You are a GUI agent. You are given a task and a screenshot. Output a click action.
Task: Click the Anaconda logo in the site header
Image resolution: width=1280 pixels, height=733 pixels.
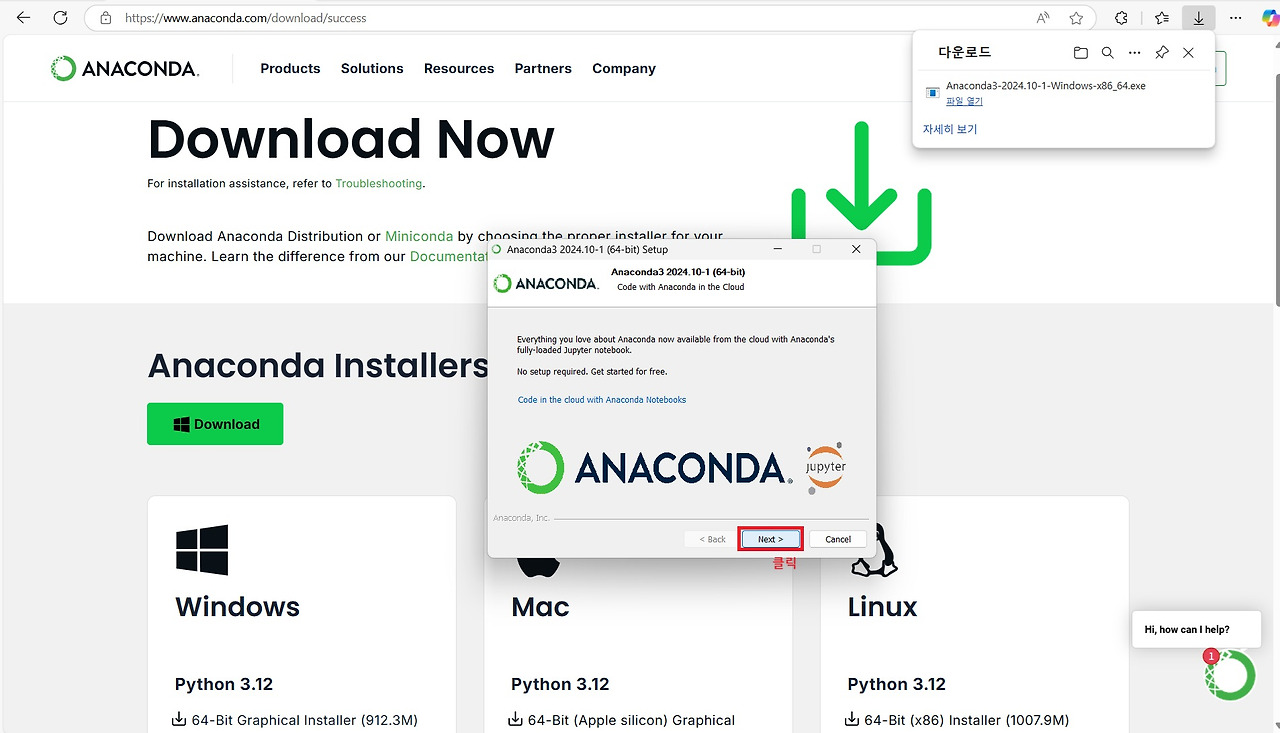(125, 69)
